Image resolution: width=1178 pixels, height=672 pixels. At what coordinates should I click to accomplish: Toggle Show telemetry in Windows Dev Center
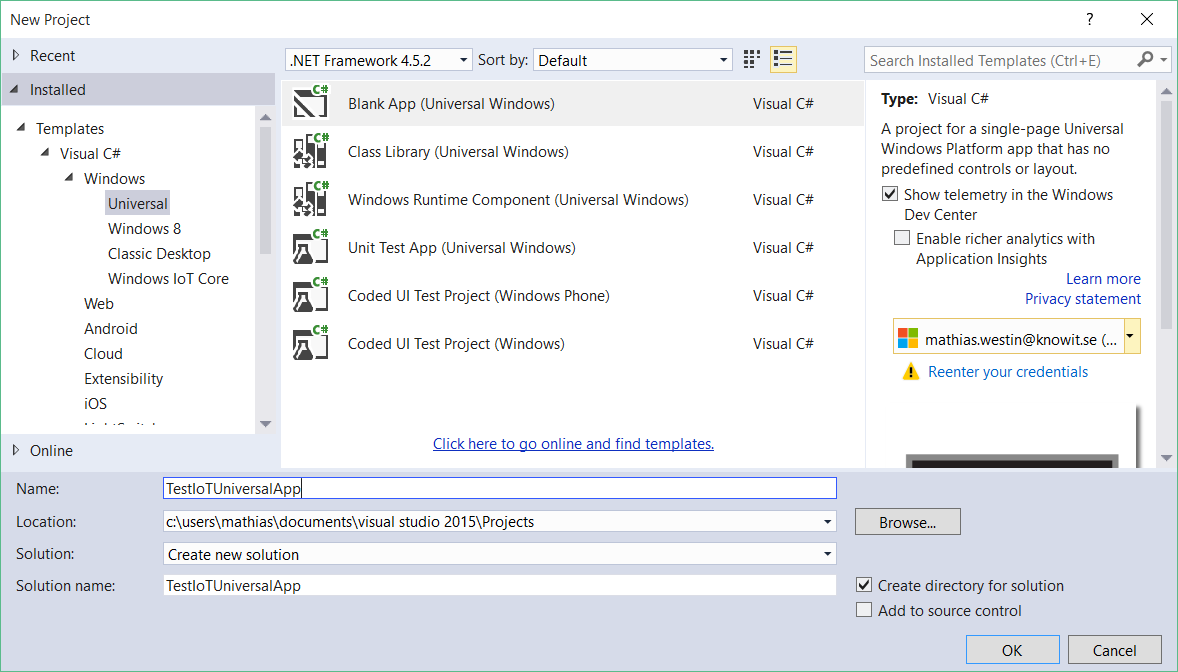click(x=890, y=194)
